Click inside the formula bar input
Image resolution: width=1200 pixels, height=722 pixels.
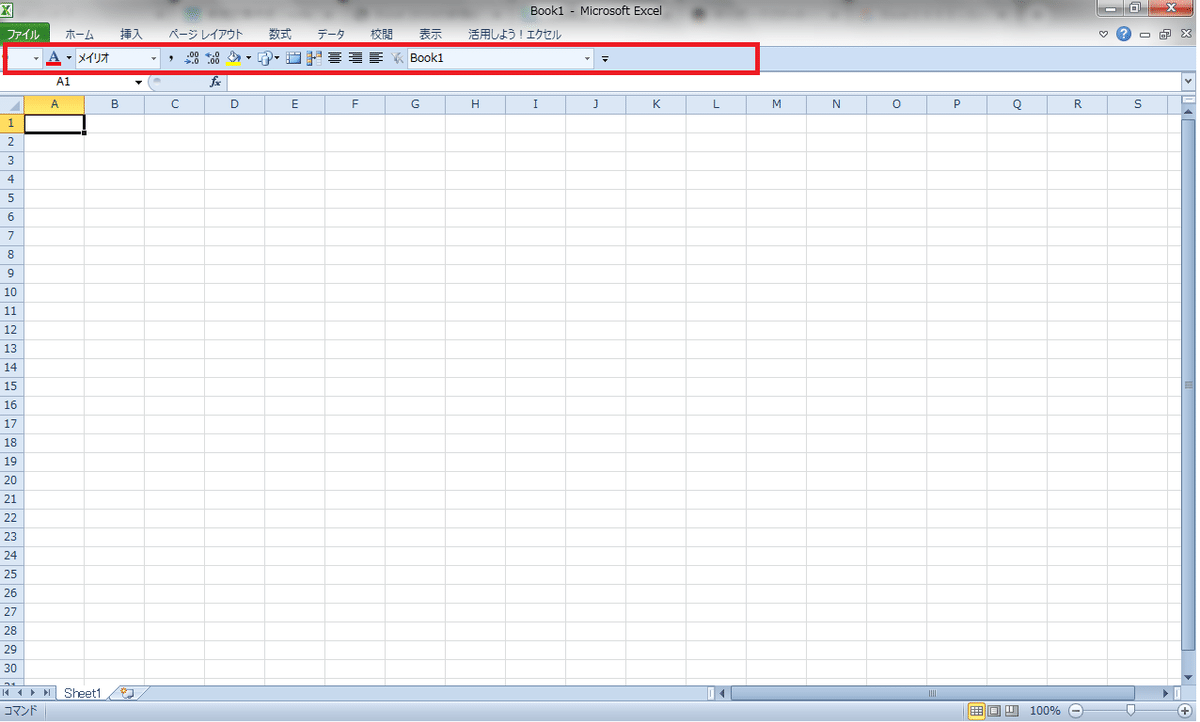tap(704, 82)
